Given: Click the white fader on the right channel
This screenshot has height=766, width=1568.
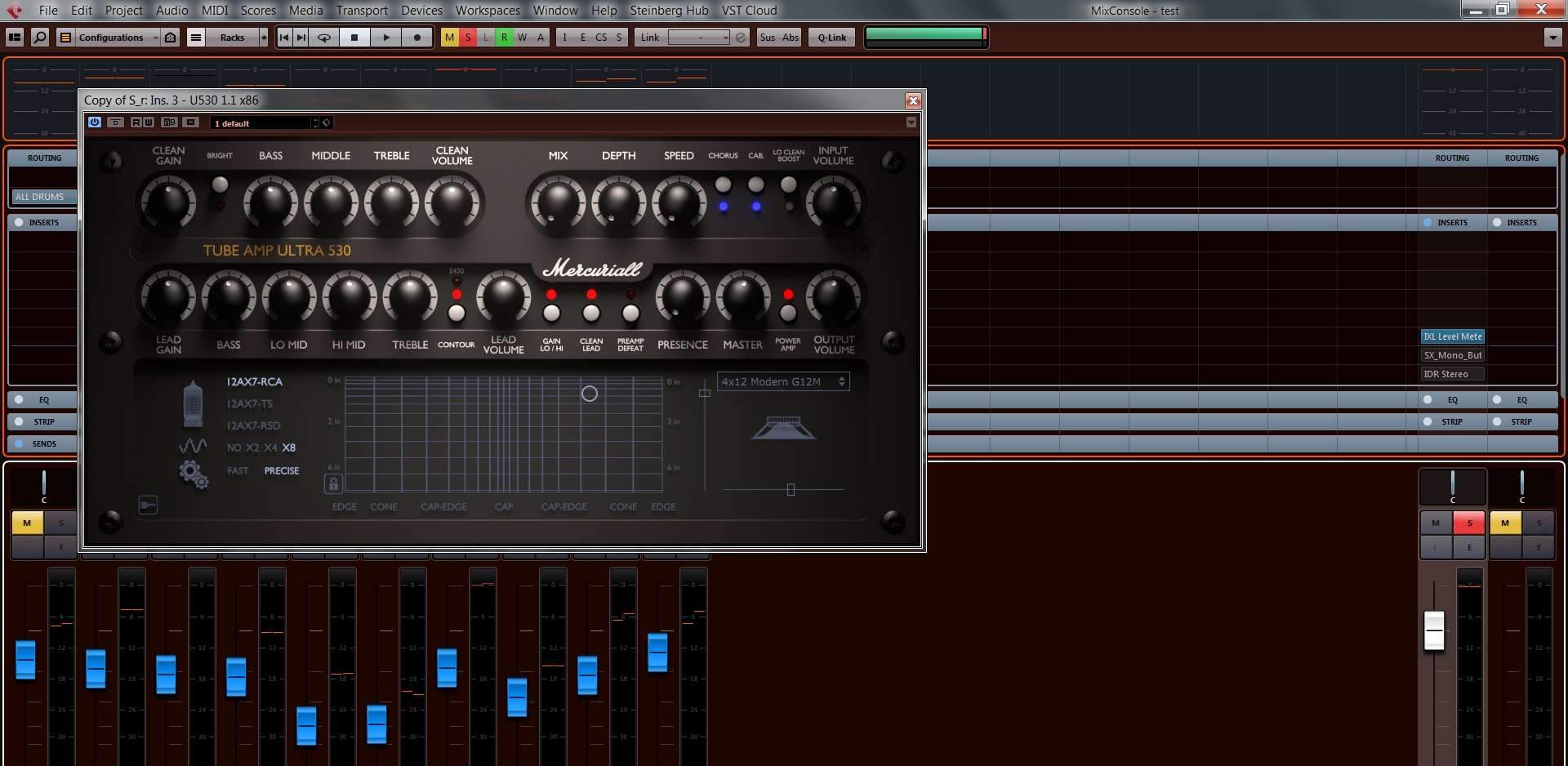Looking at the screenshot, I should 1434,631.
